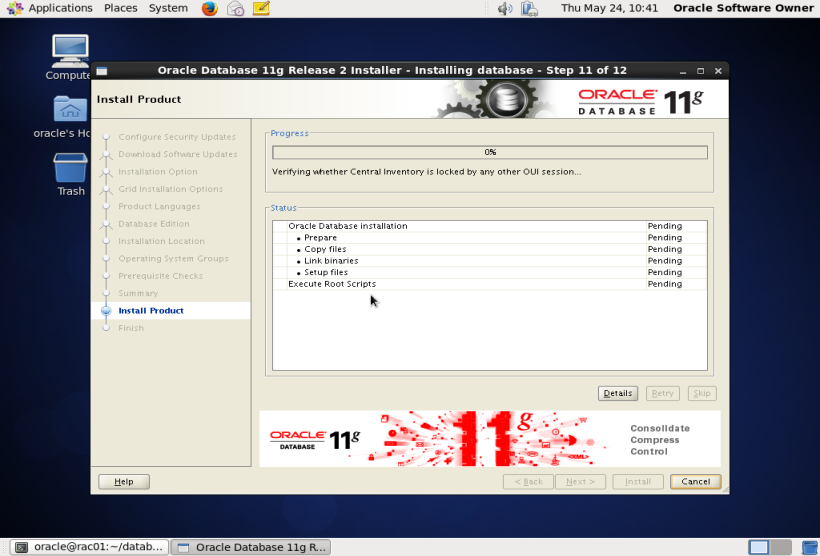The width and height of the screenshot is (820, 556).
Task: Cancel the installation
Action: point(696,482)
